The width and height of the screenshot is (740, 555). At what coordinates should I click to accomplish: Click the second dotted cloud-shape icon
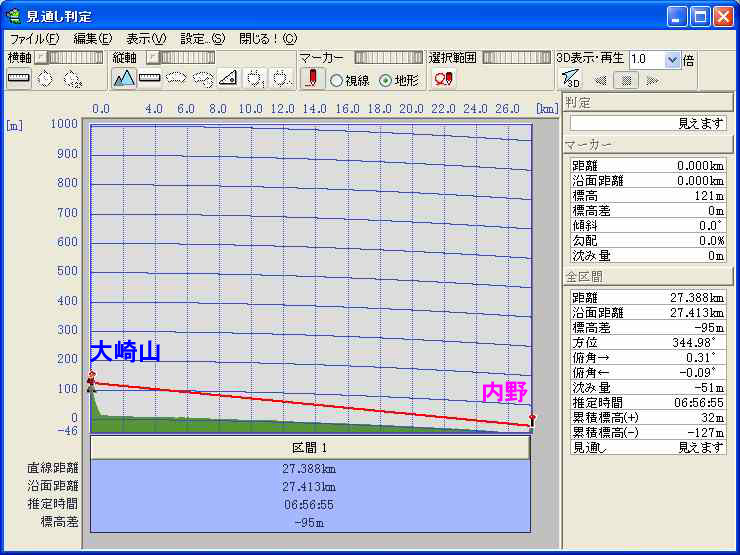point(202,78)
